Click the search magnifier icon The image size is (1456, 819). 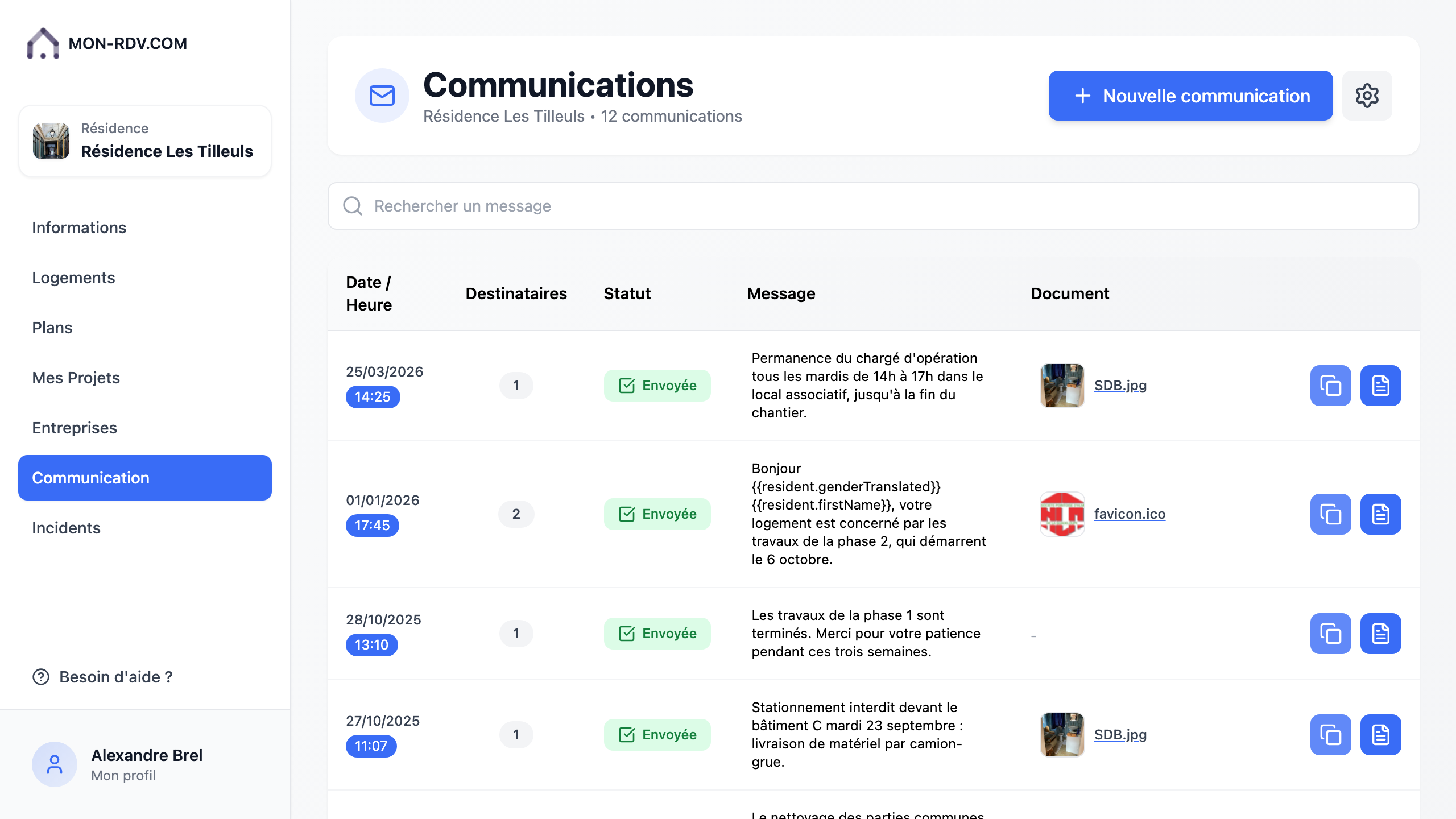pos(353,206)
